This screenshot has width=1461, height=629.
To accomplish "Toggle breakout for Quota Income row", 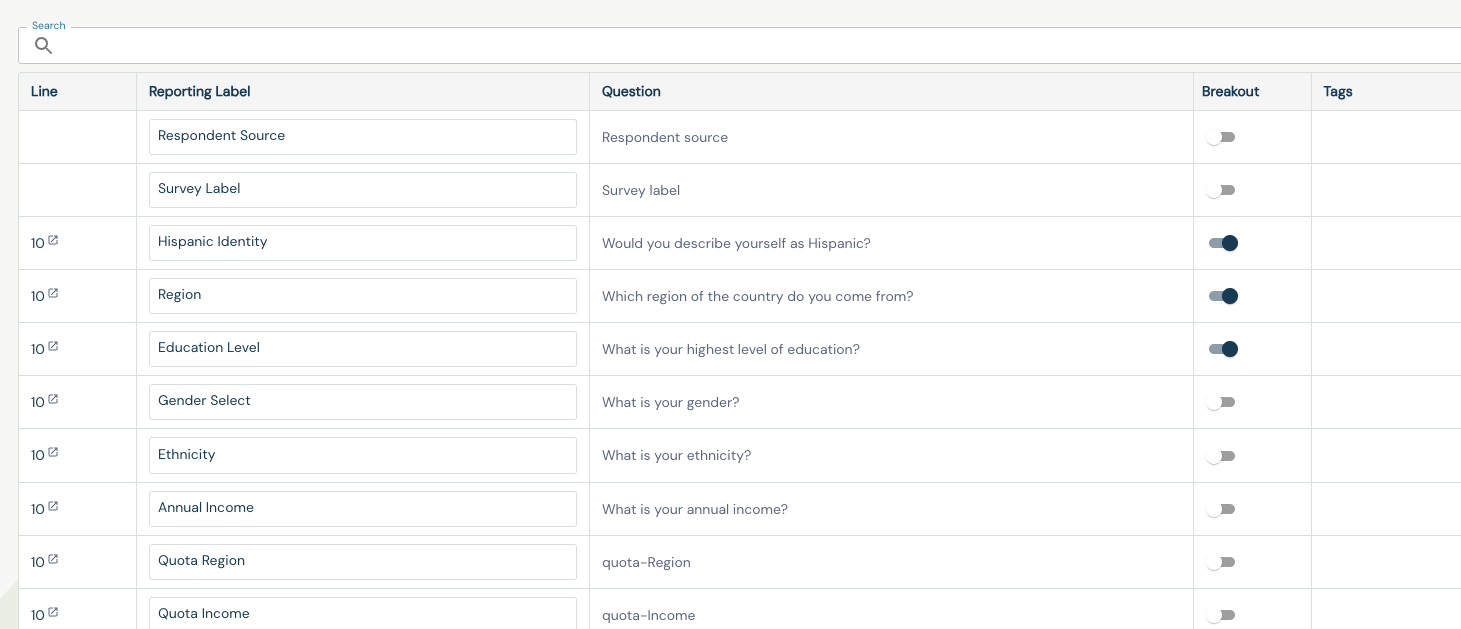I will [1221, 615].
